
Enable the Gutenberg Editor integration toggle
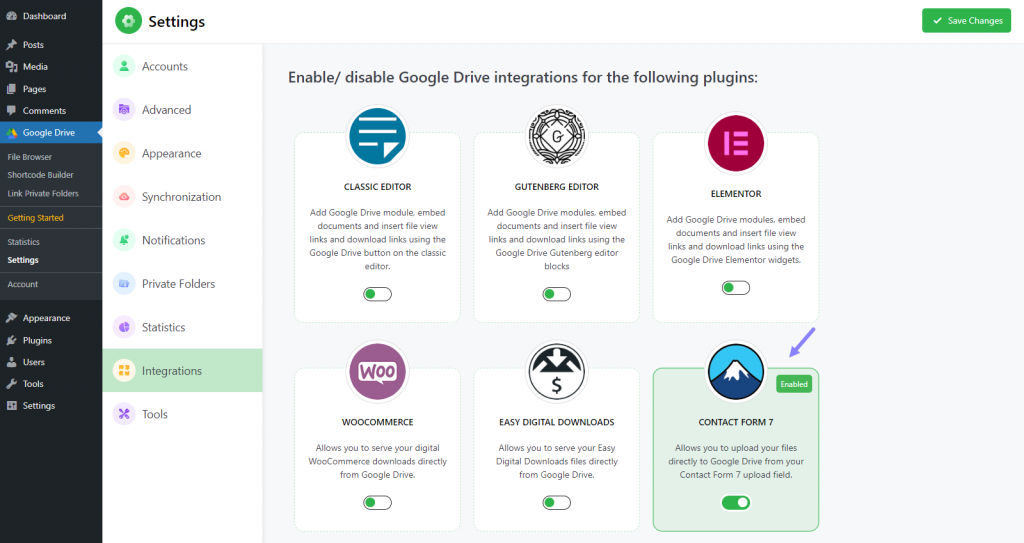point(557,294)
